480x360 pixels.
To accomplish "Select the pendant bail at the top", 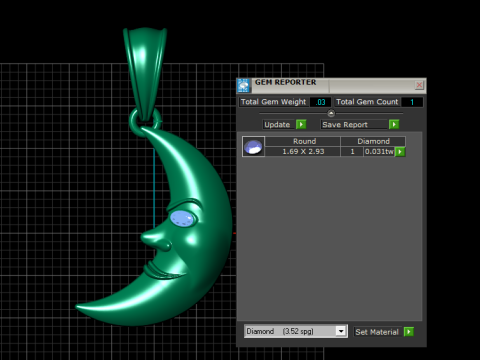I will click(x=145, y=73).
